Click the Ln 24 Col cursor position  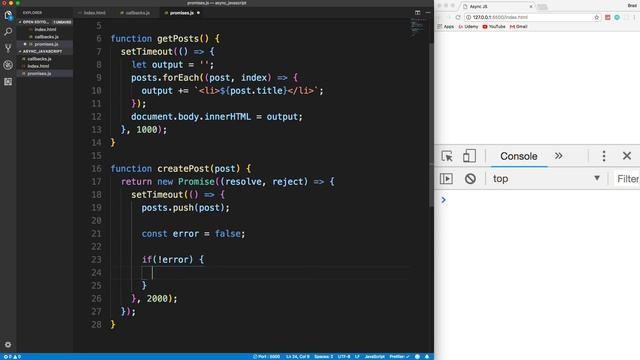(298, 357)
